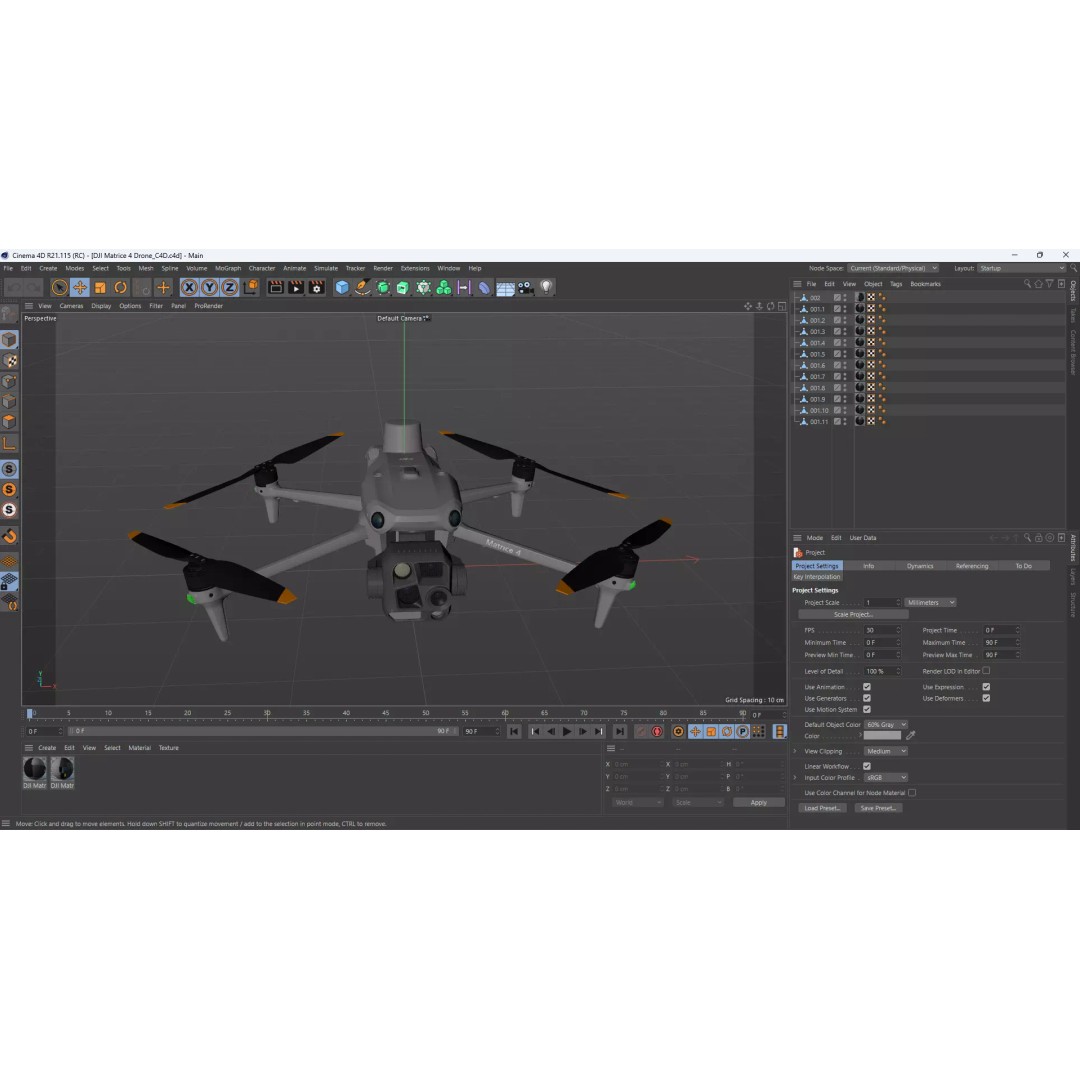
Task: Activate the Scale tool in top toolbar
Action: [x=100, y=287]
